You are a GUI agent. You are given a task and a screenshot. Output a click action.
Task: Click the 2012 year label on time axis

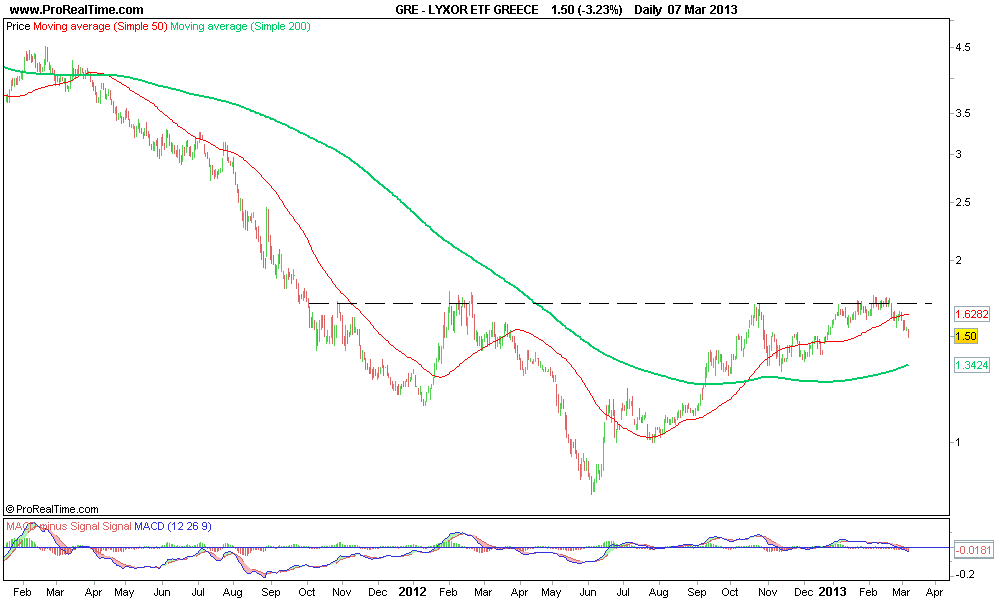[412, 592]
